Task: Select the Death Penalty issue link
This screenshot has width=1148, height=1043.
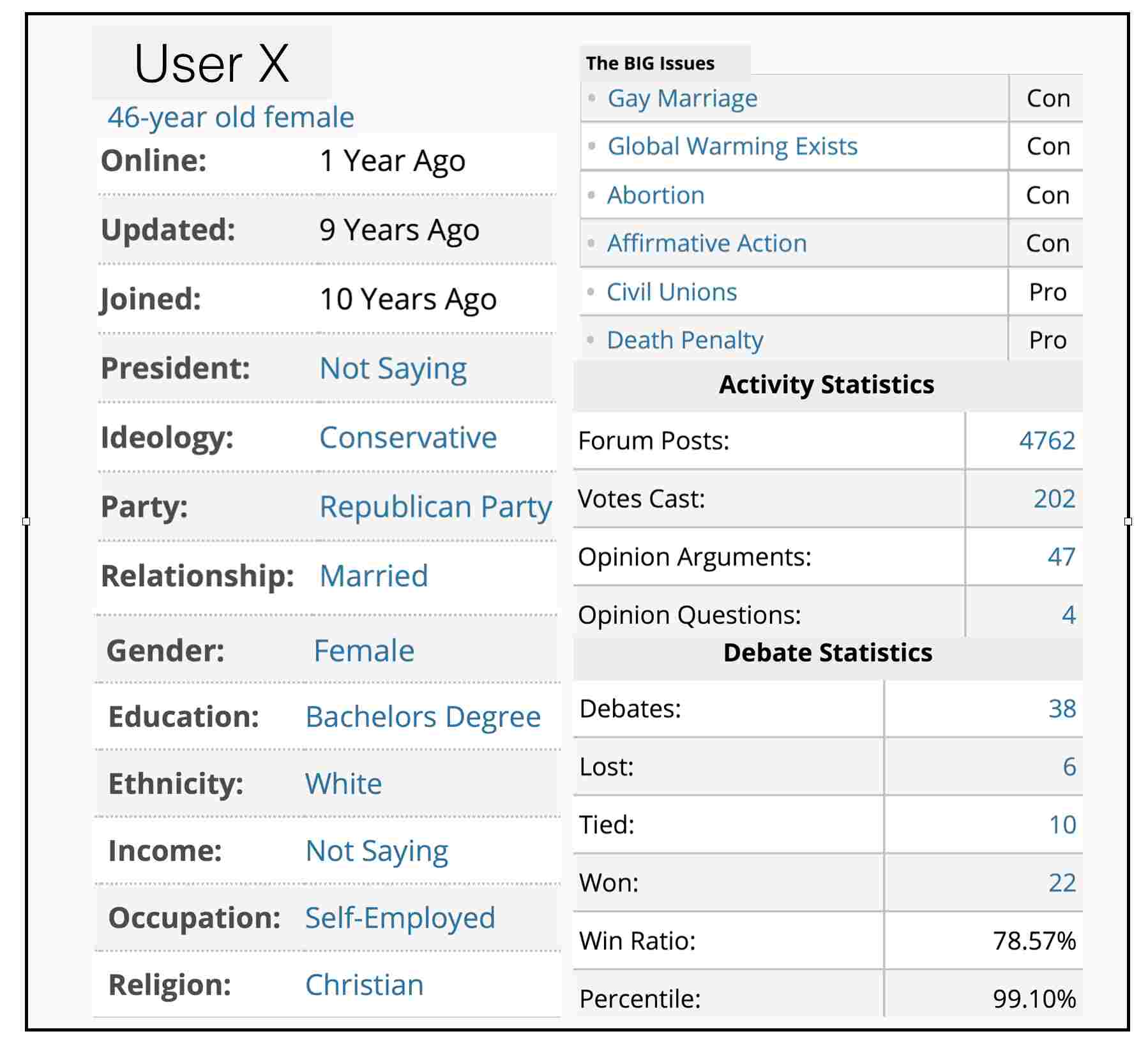Action: point(685,340)
